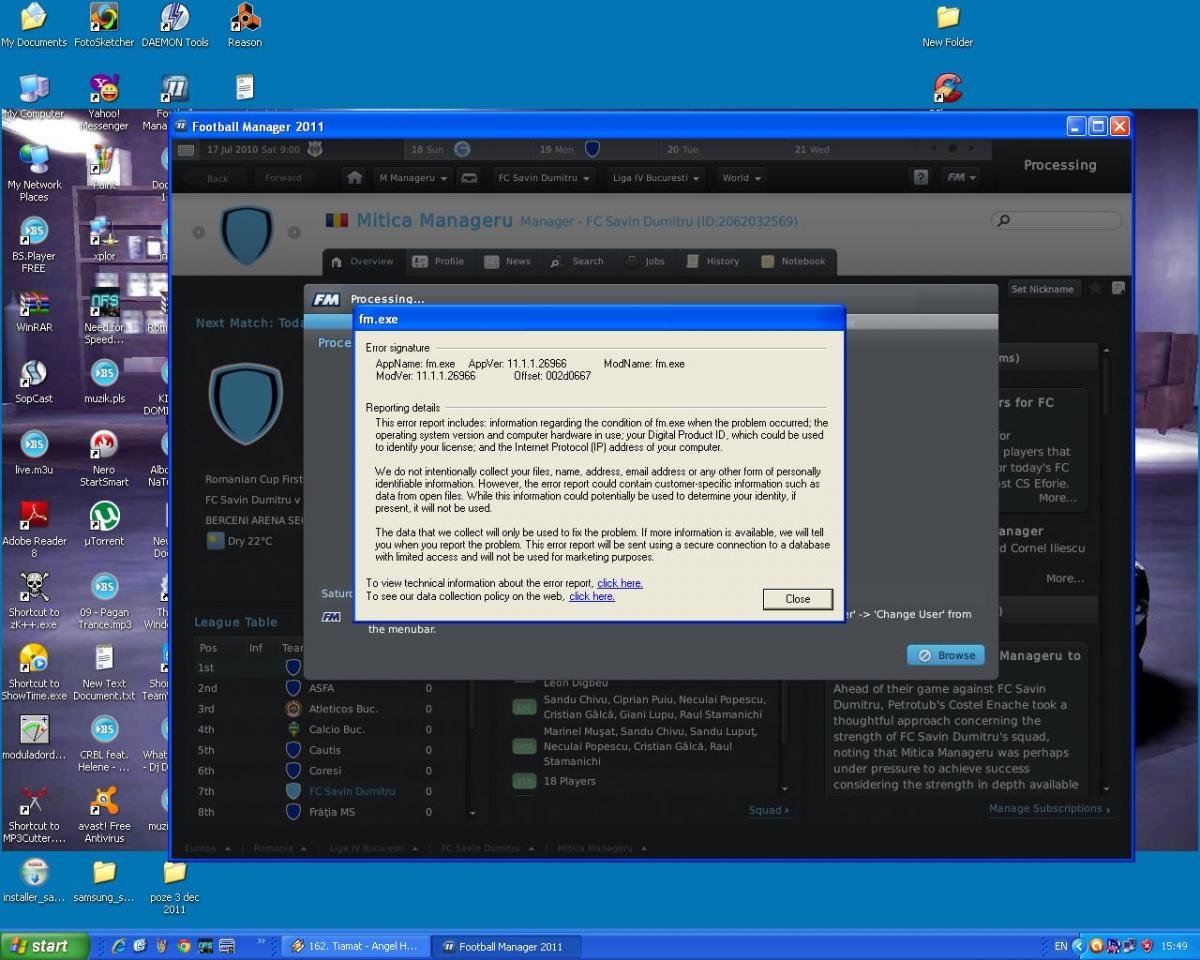Click the help question mark icon
Viewport: 1200px width, 960px height.
click(921, 177)
